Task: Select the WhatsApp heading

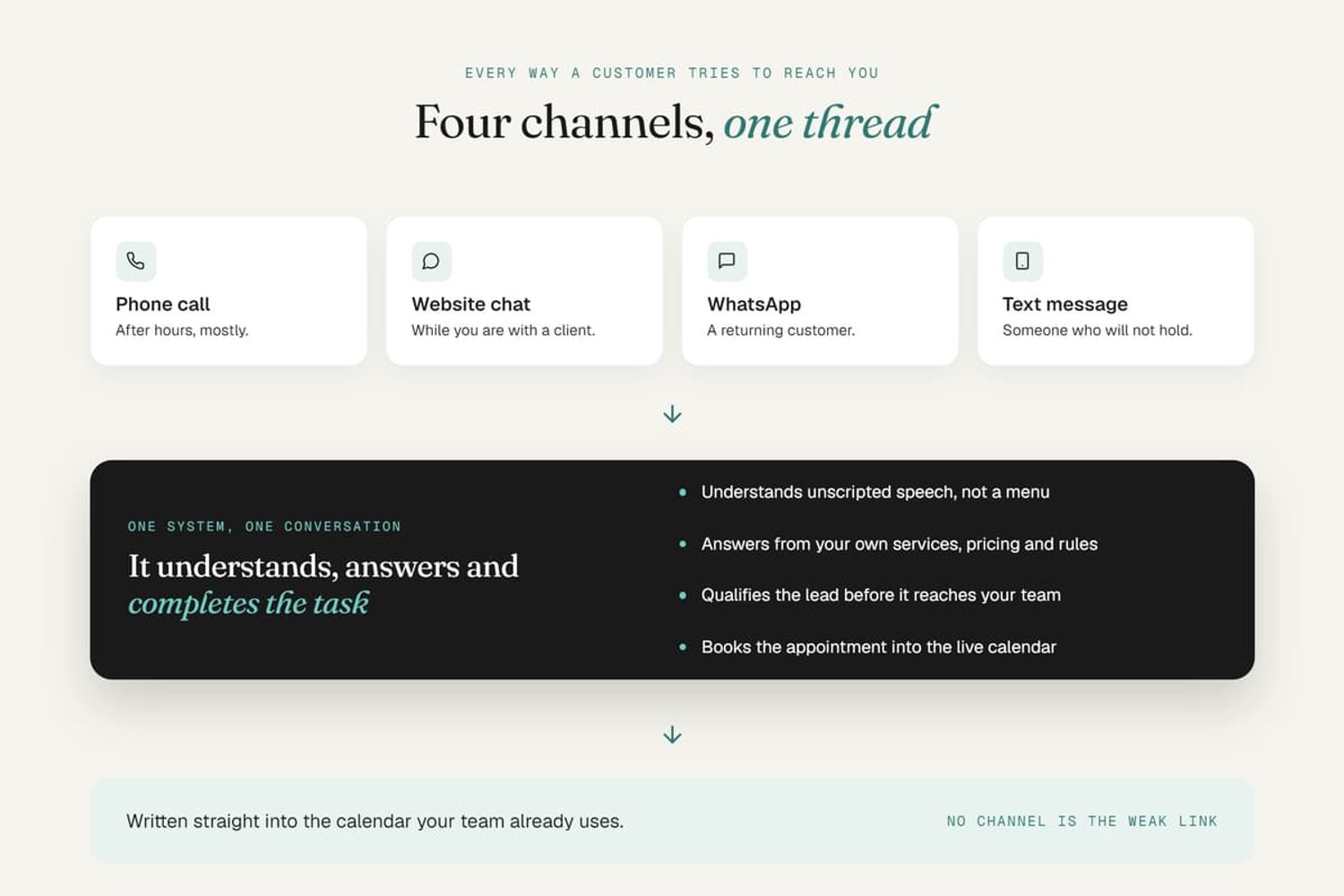Action: pyautogui.click(x=754, y=305)
